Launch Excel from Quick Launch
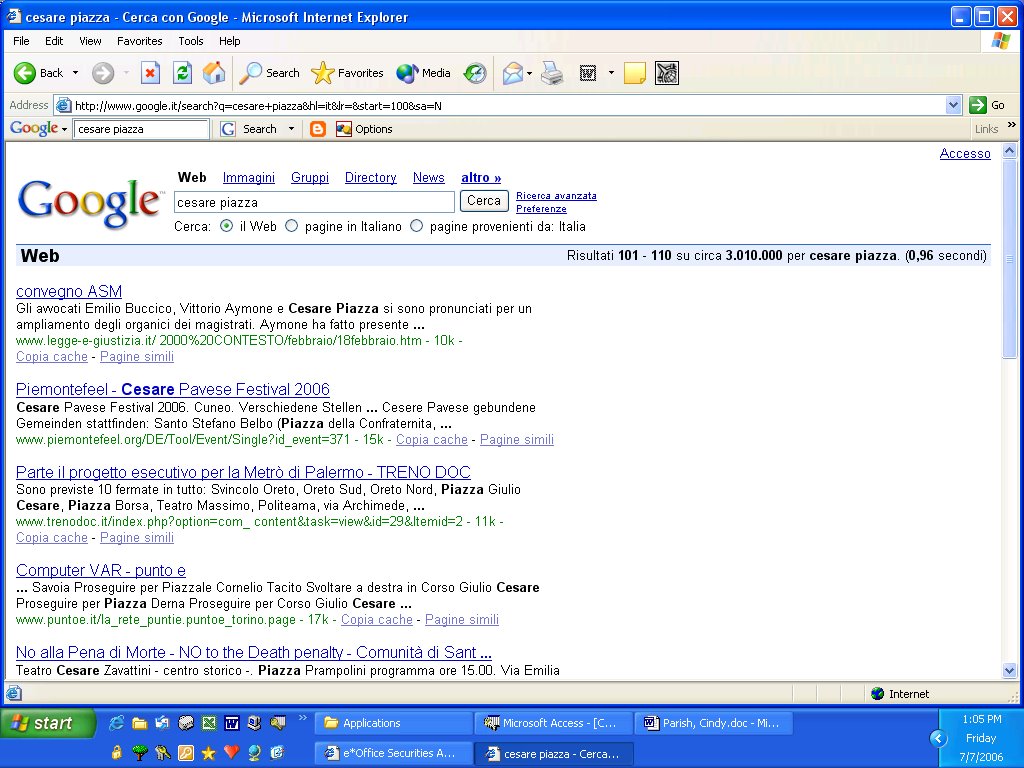Viewport: 1024px width, 768px height. (x=209, y=723)
